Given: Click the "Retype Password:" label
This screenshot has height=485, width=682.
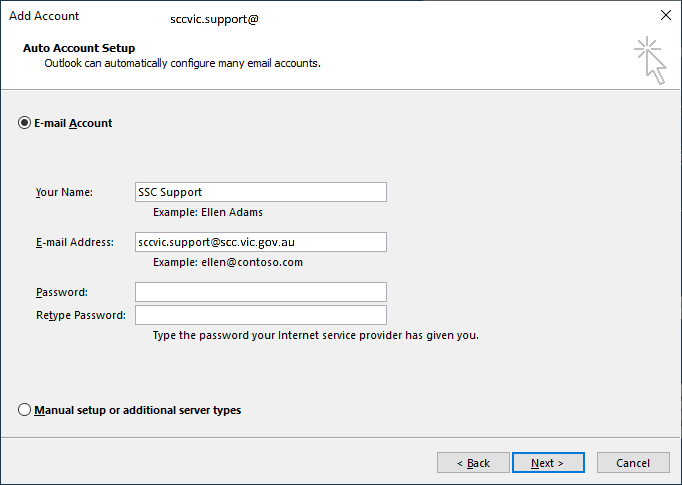Looking at the screenshot, I should coord(80,315).
